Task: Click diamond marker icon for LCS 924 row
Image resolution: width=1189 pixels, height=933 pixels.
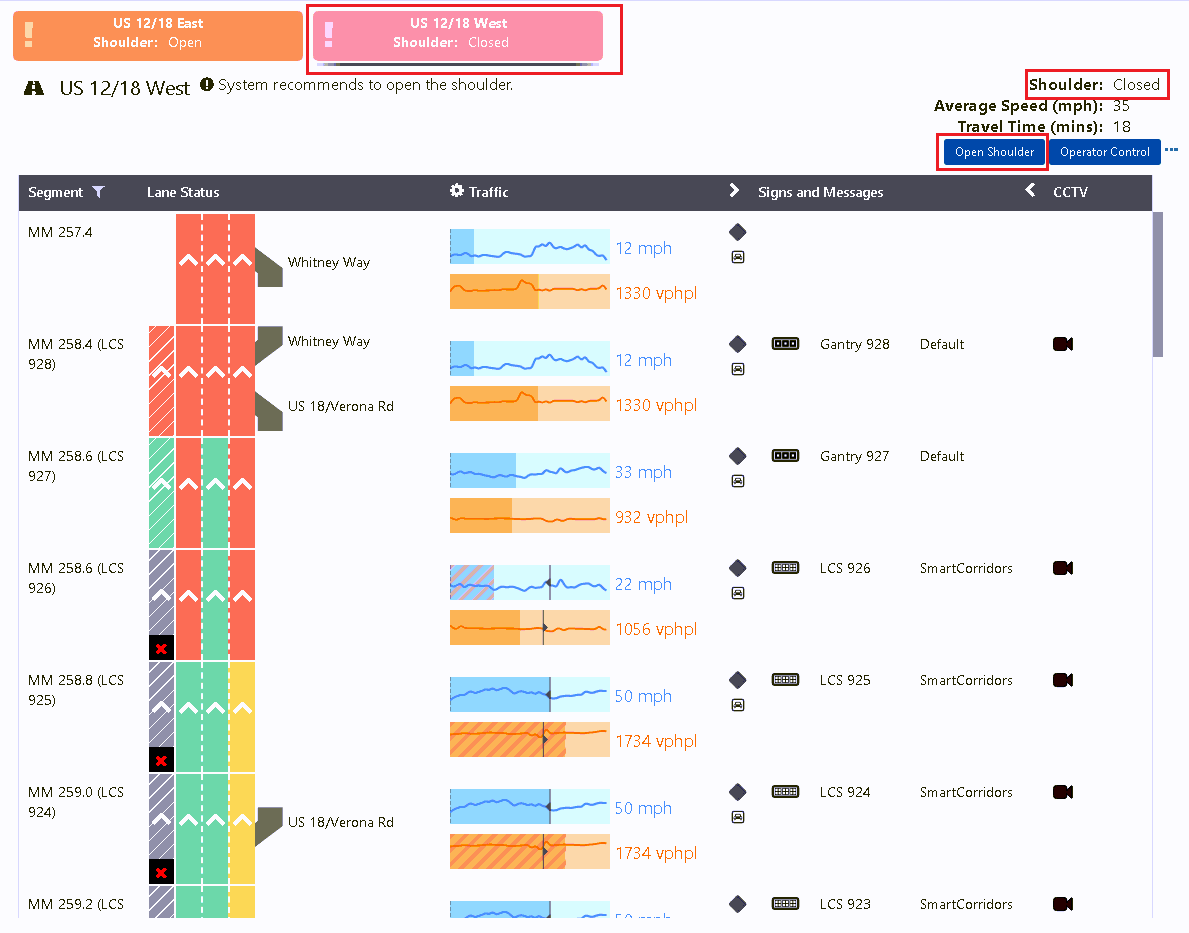Action: [x=737, y=793]
